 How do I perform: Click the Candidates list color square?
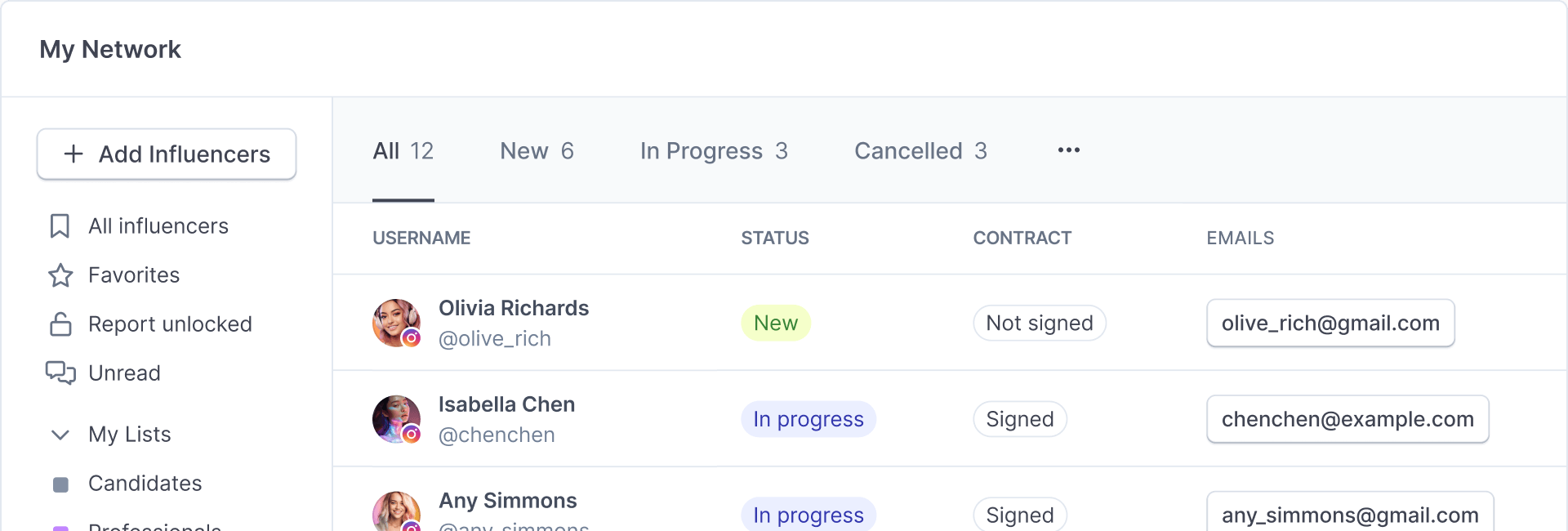click(x=60, y=484)
